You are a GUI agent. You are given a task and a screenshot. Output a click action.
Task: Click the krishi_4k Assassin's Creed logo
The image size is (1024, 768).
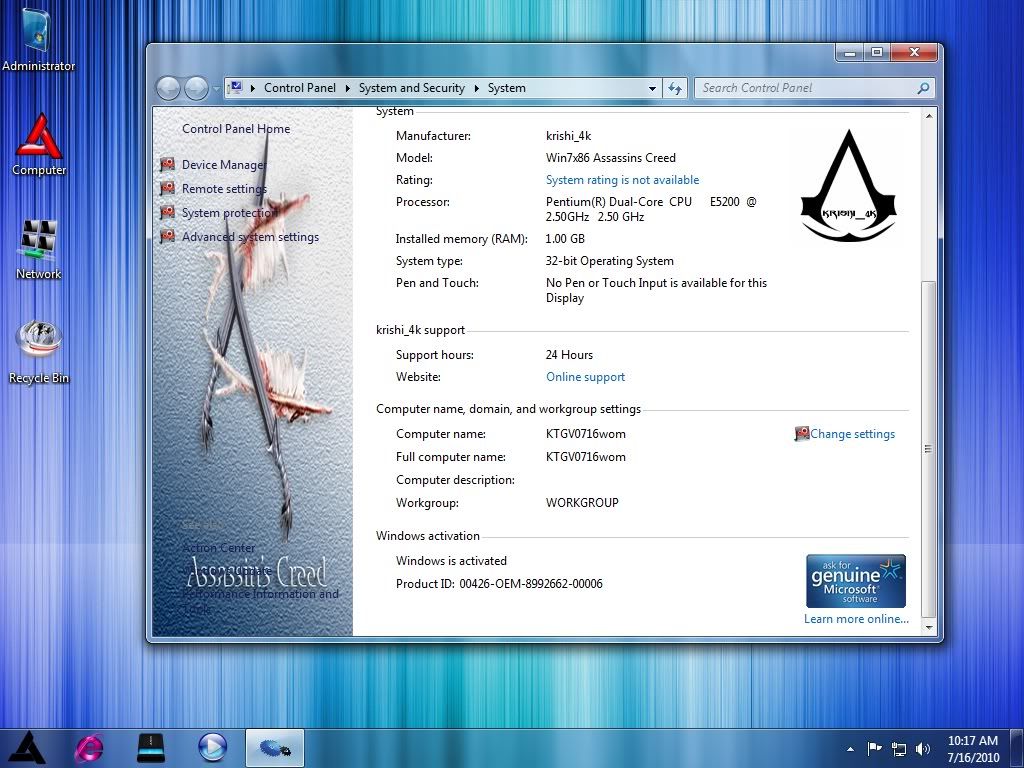click(848, 185)
